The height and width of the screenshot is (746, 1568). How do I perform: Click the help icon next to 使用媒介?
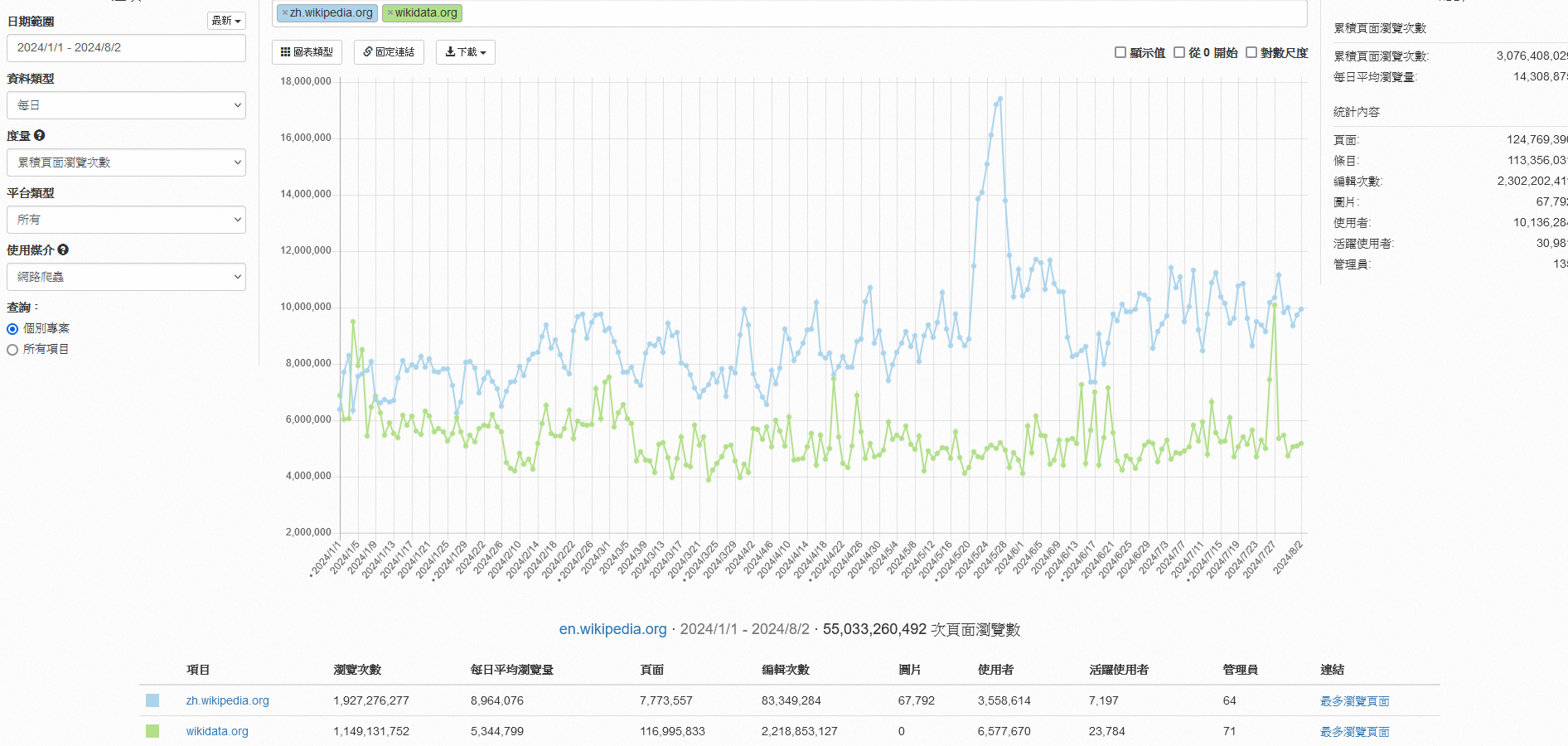[63, 249]
